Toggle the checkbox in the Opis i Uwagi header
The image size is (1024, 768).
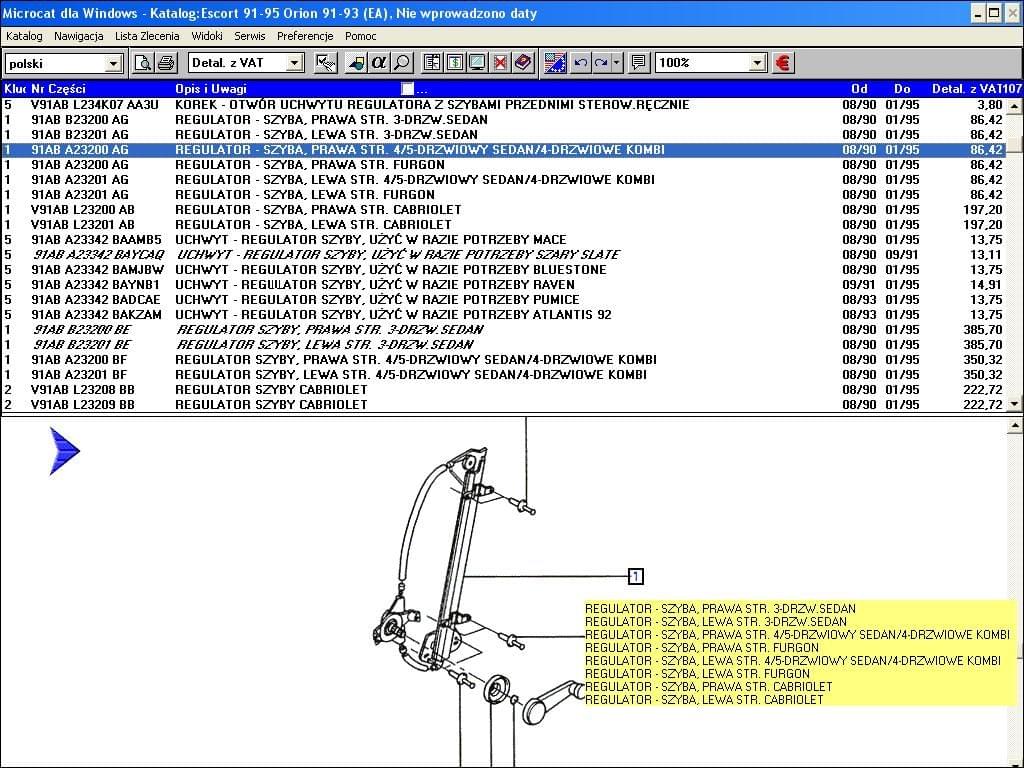[x=407, y=89]
